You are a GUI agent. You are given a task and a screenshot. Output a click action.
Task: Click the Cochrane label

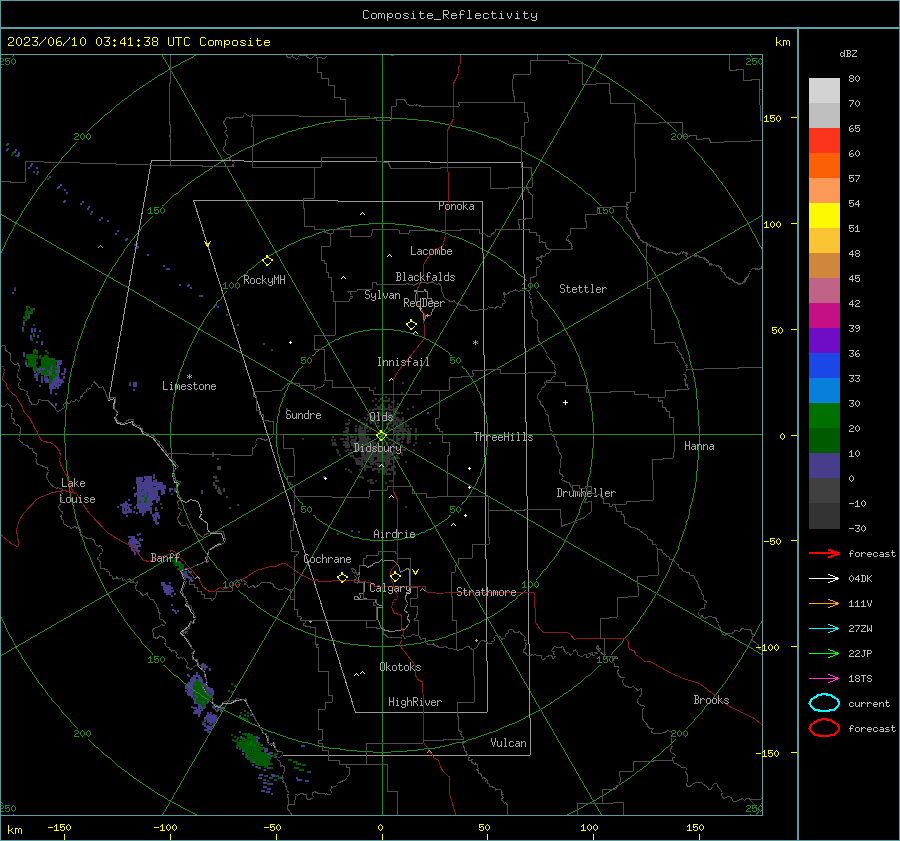tap(327, 559)
